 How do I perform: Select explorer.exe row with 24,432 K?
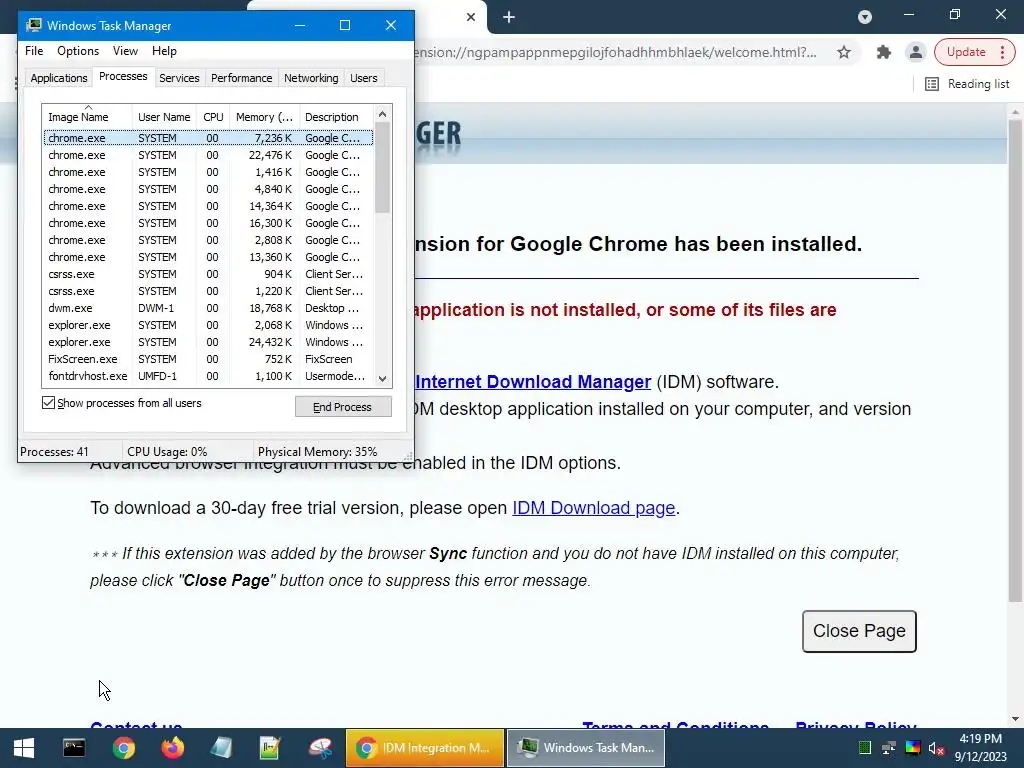point(208,342)
